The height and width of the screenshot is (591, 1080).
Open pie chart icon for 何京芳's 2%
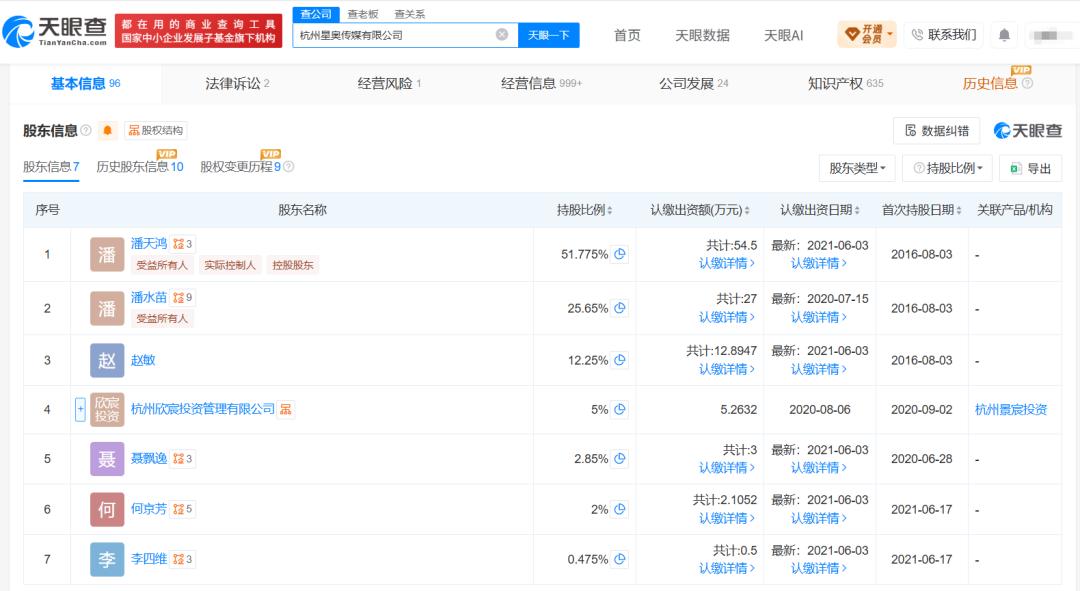620,509
